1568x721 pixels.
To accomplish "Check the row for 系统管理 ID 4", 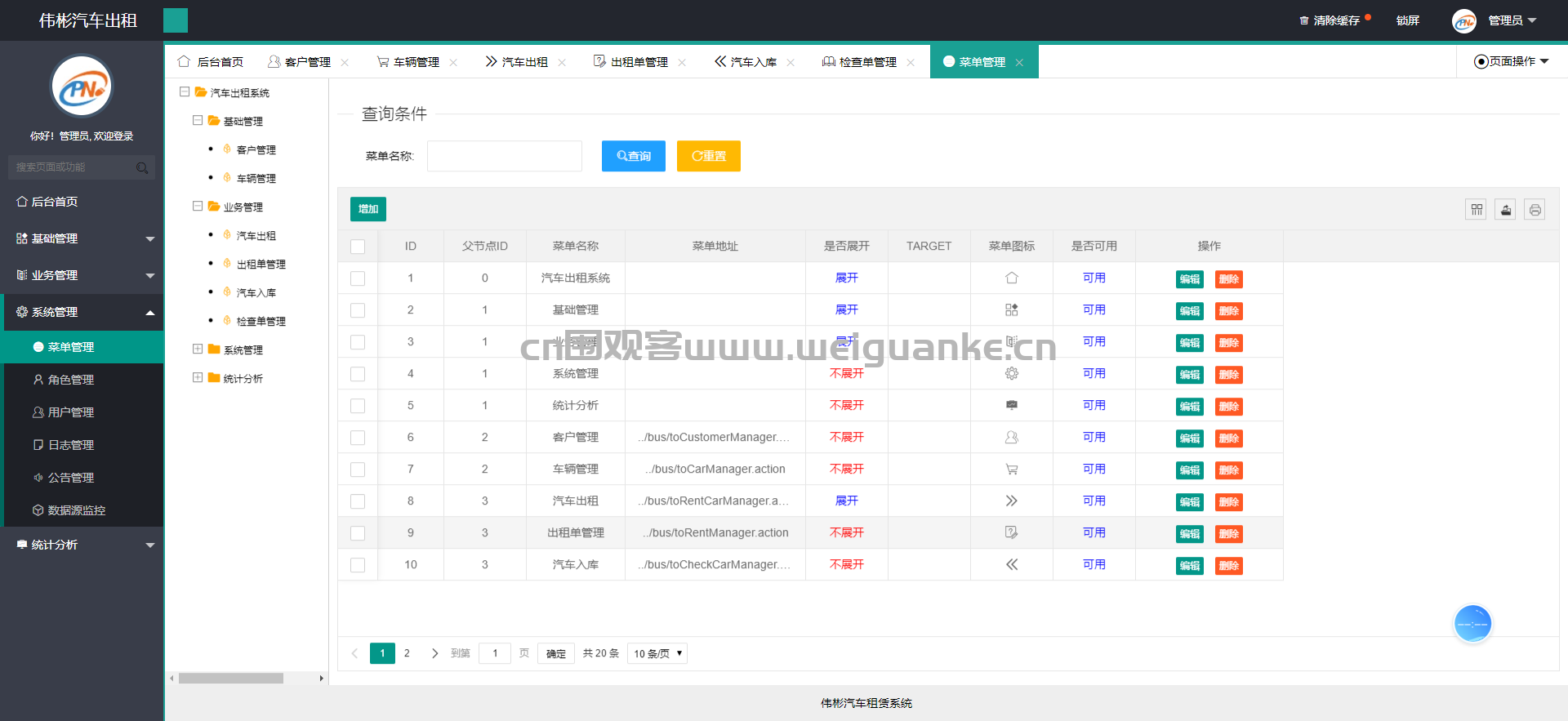I will (x=358, y=374).
